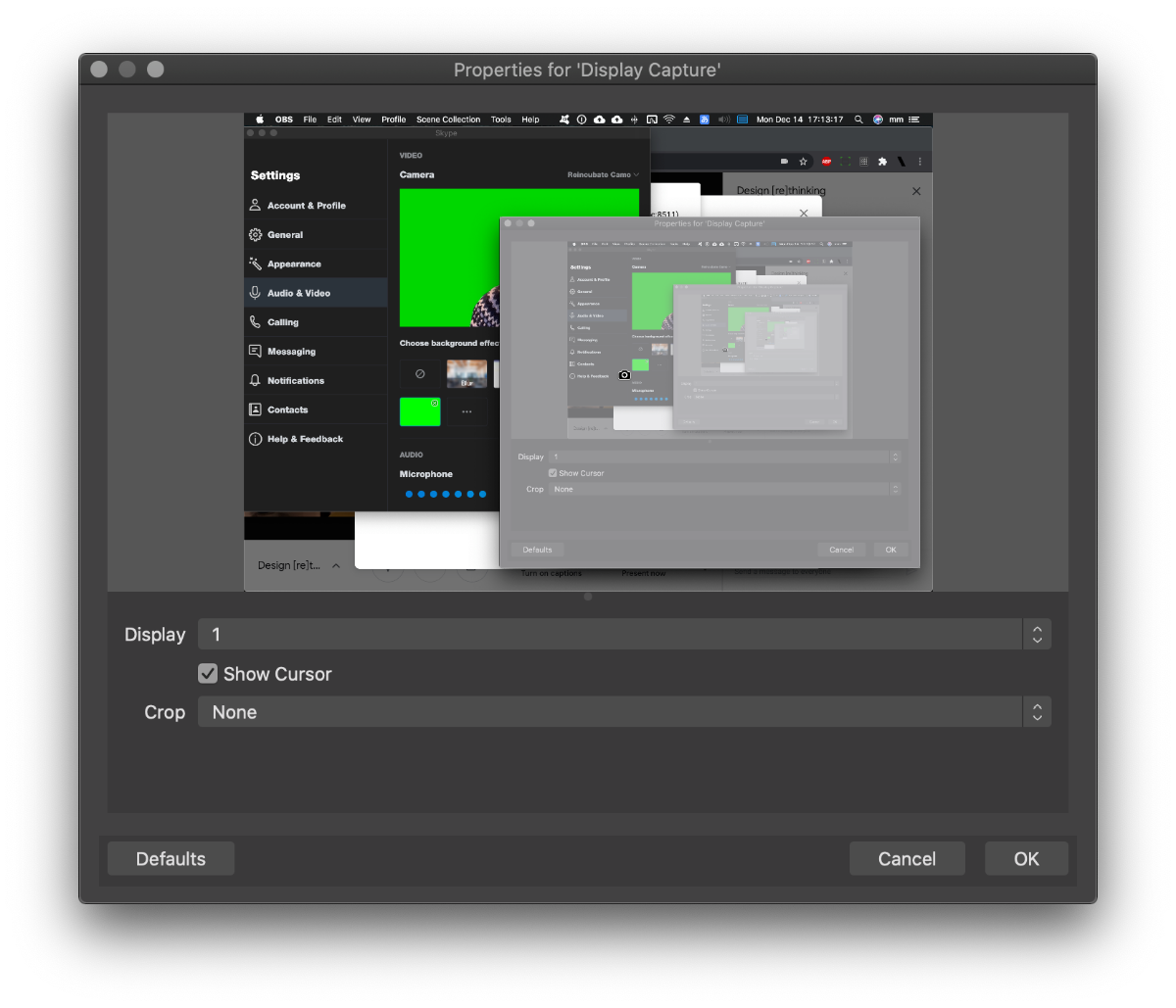Click the more effects ellipsis tile in Skype preview
Screen dimensions: 1176x1008
[x=466, y=411]
